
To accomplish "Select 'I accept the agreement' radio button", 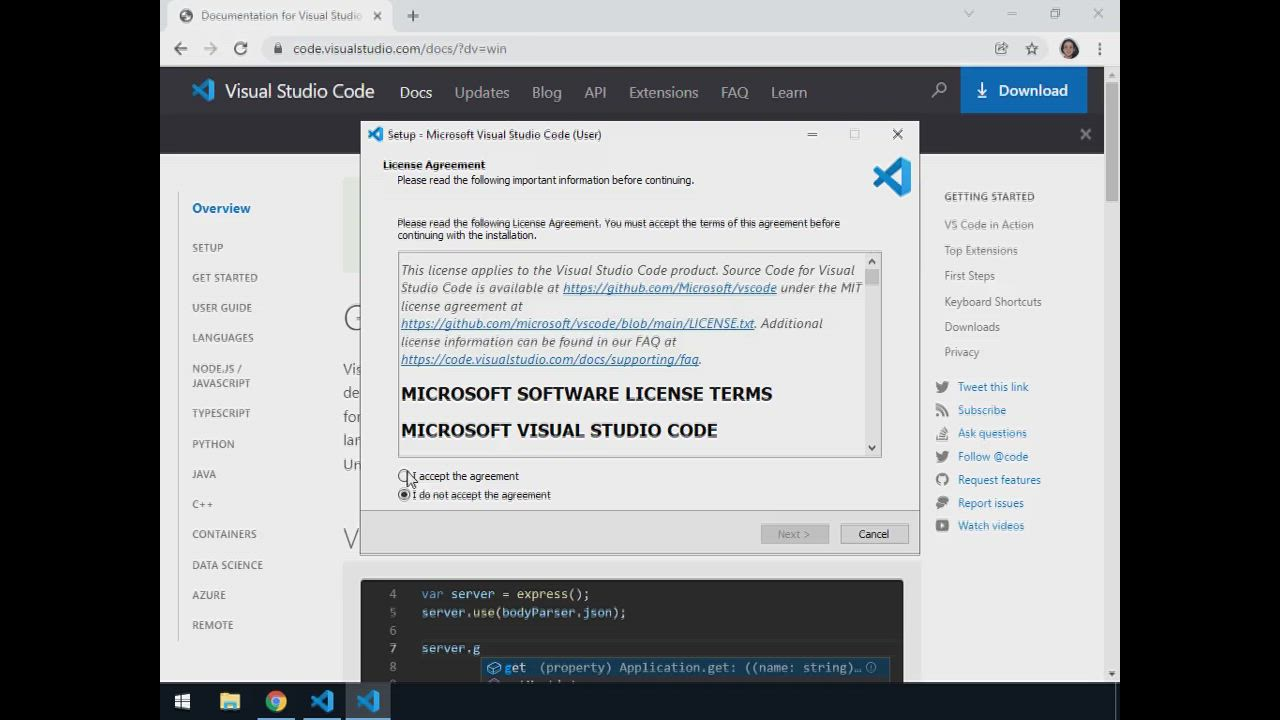I will click(x=404, y=476).
